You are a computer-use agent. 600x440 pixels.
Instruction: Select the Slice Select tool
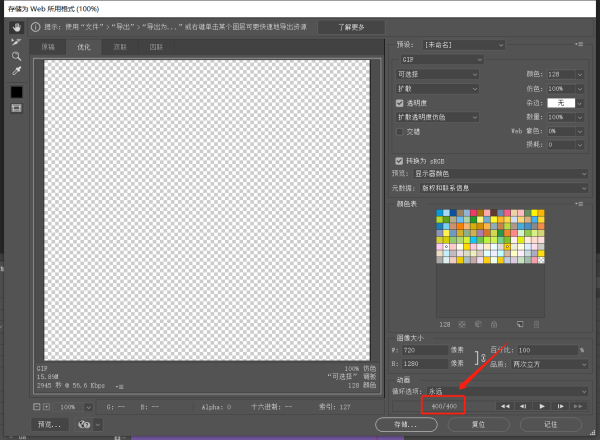click(x=16, y=43)
